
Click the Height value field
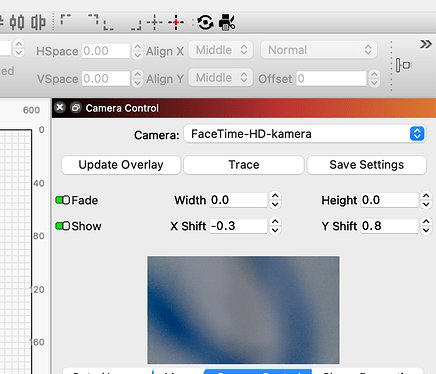pos(389,200)
